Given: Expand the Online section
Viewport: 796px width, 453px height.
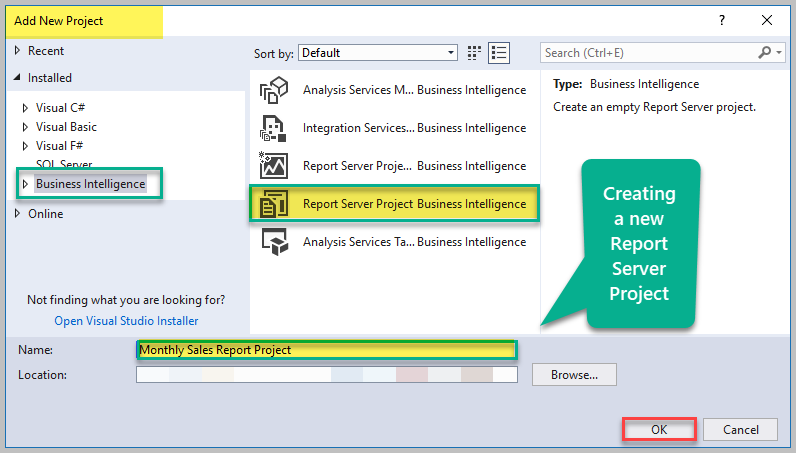Looking at the screenshot, I should point(17,213).
